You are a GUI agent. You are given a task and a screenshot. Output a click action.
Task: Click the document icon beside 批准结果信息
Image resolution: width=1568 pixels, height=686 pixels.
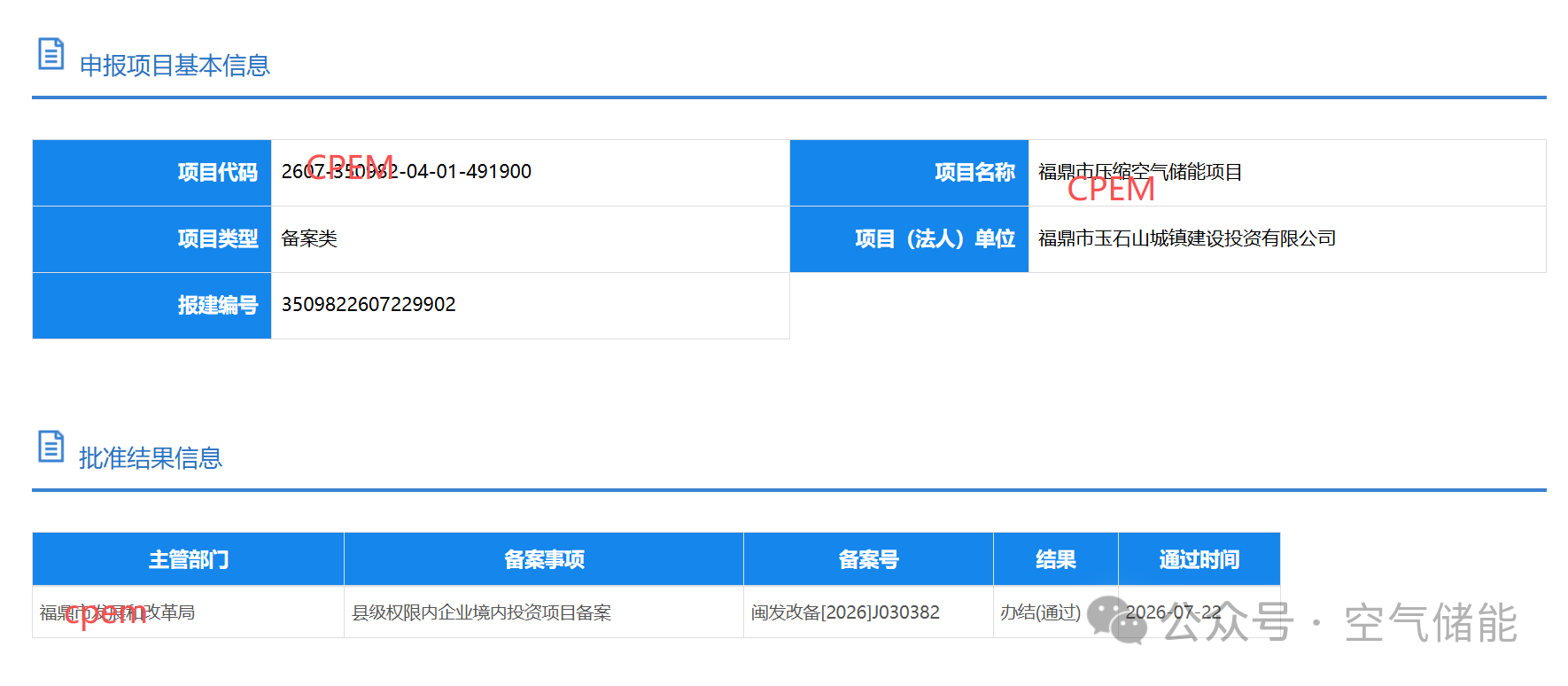pos(50,447)
